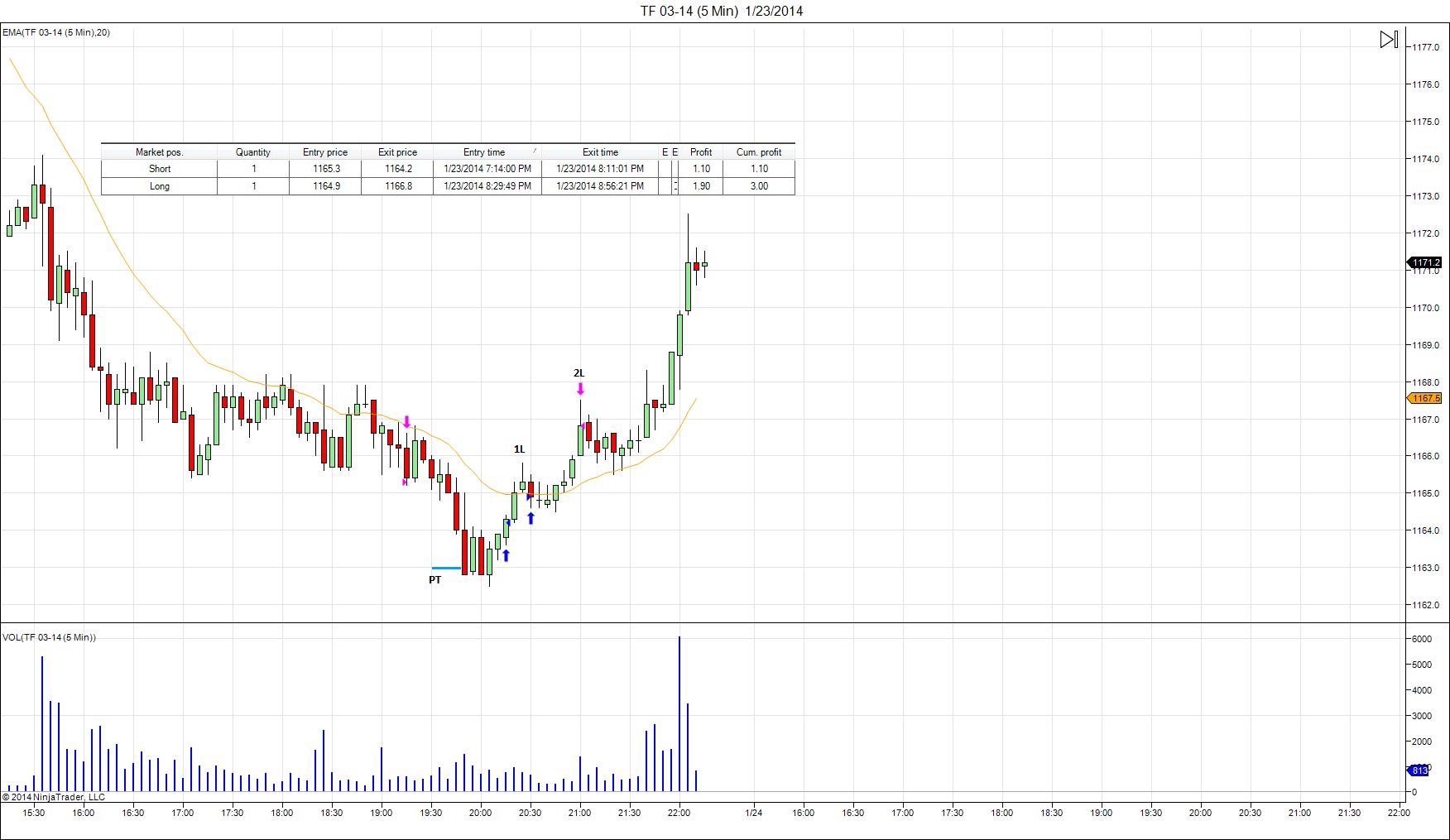Click the entry price 1165.3 cell

pos(326,169)
